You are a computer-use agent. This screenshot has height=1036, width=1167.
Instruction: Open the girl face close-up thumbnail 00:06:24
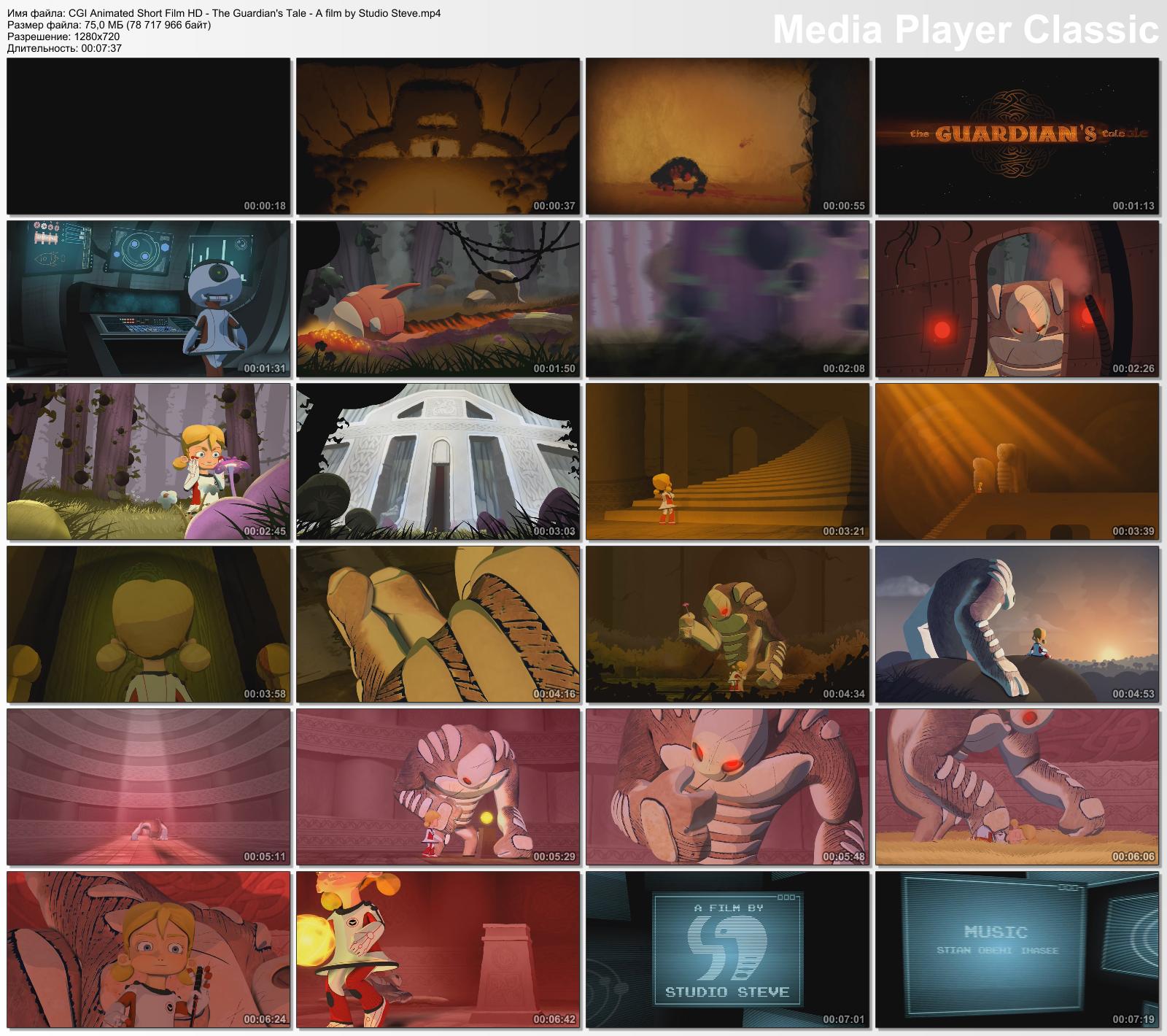(x=148, y=950)
